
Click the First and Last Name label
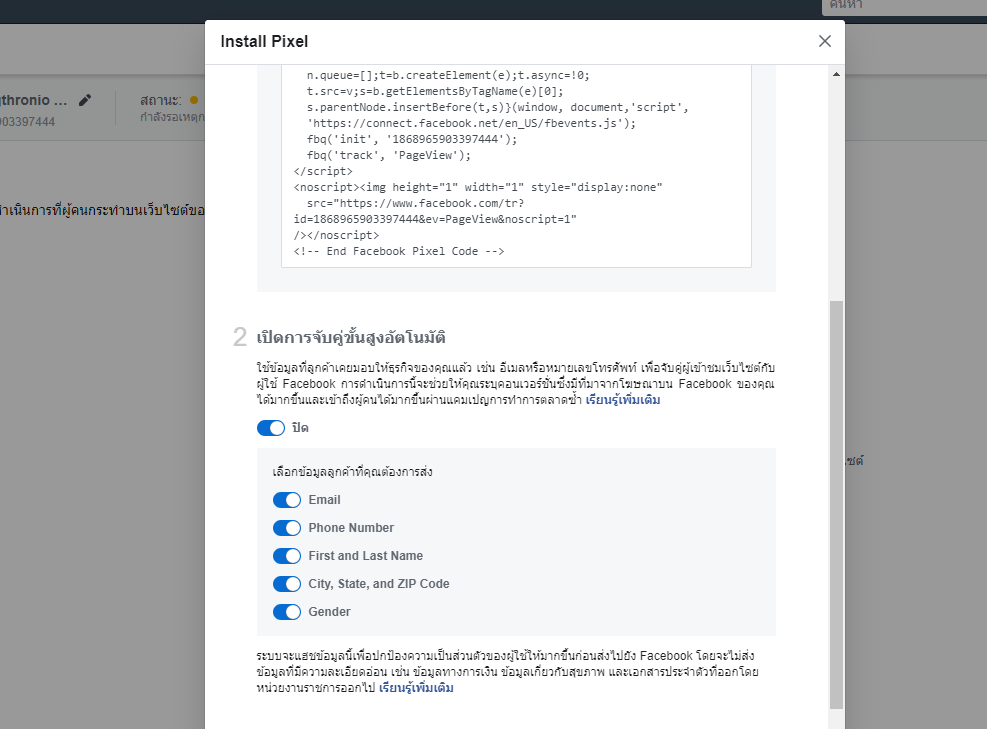click(x=366, y=556)
